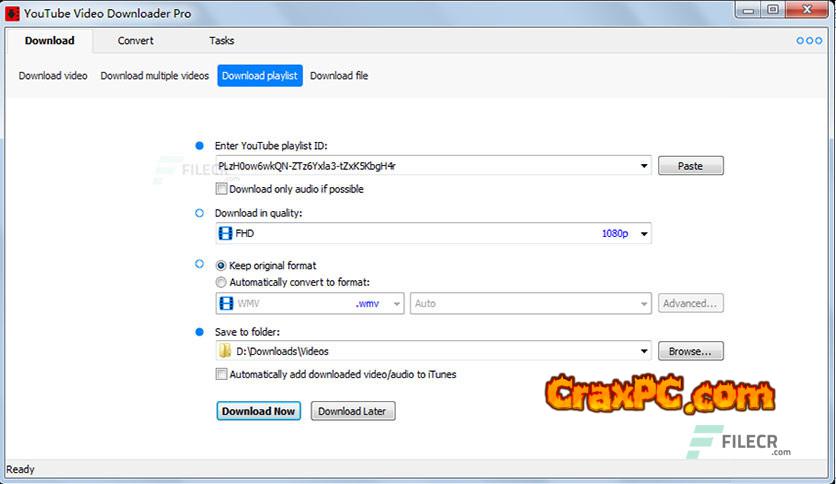Close the YouTube Video Downloader Pro window

pos(807,10)
